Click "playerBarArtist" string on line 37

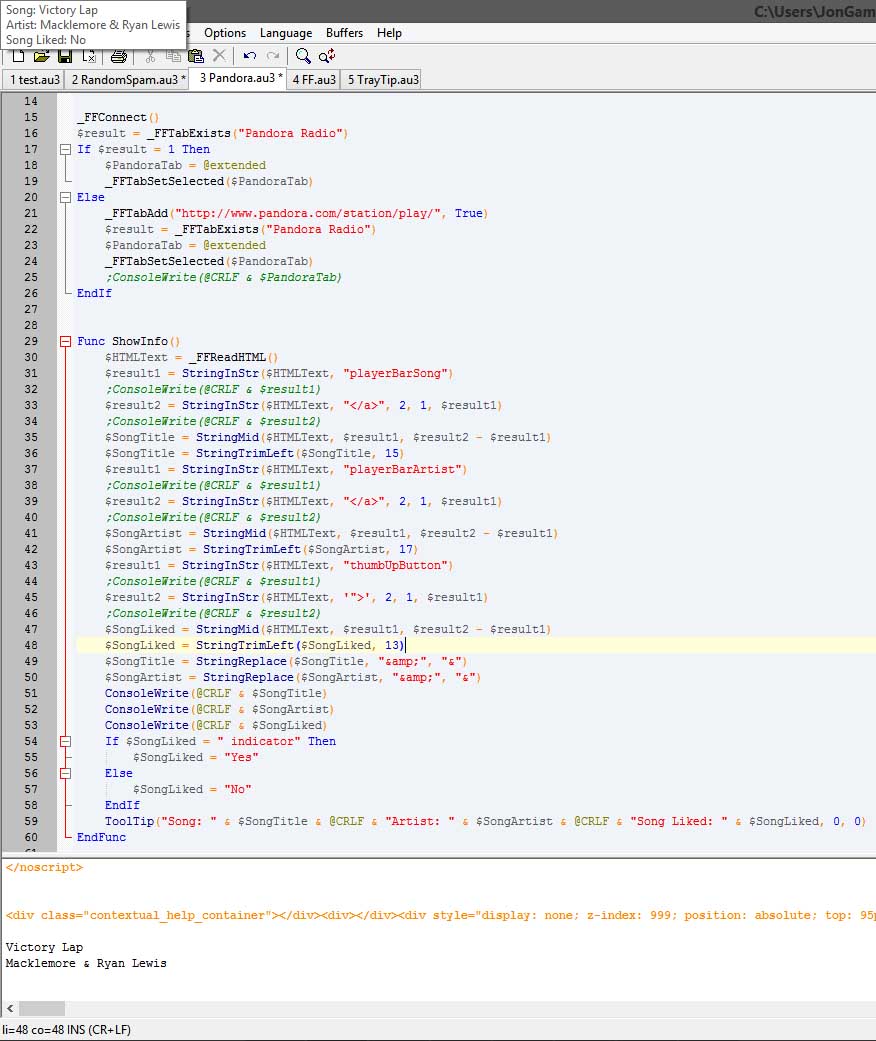tap(402, 469)
